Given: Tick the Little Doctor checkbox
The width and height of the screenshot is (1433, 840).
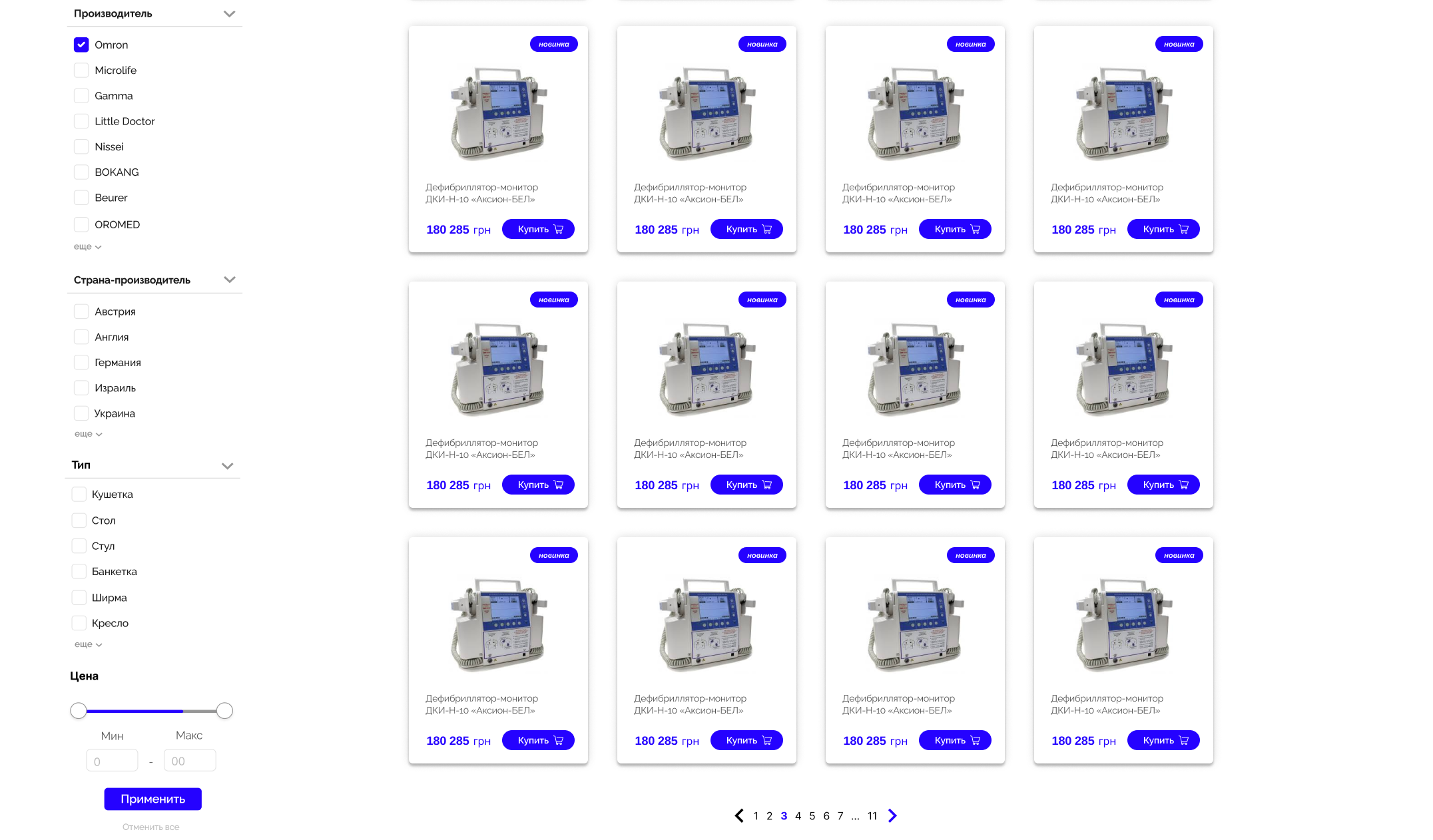Looking at the screenshot, I should (x=81, y=121).
